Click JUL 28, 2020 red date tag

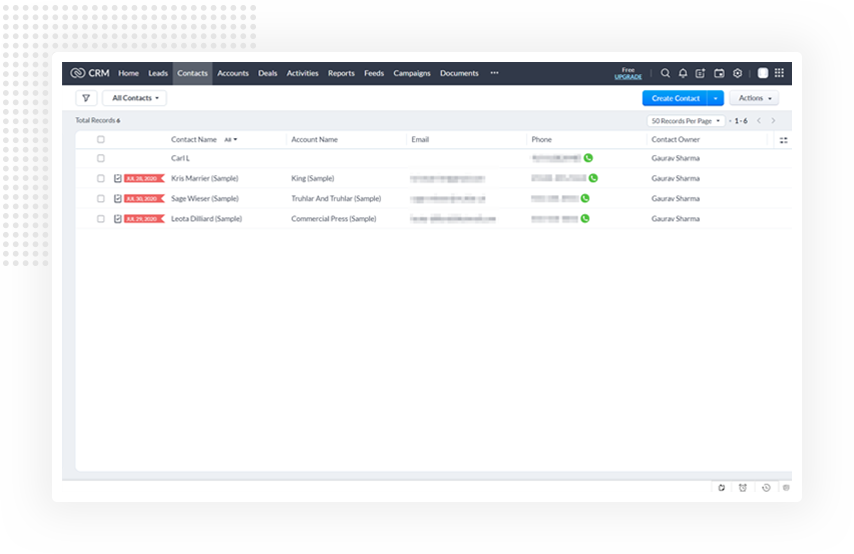(144, 178)
